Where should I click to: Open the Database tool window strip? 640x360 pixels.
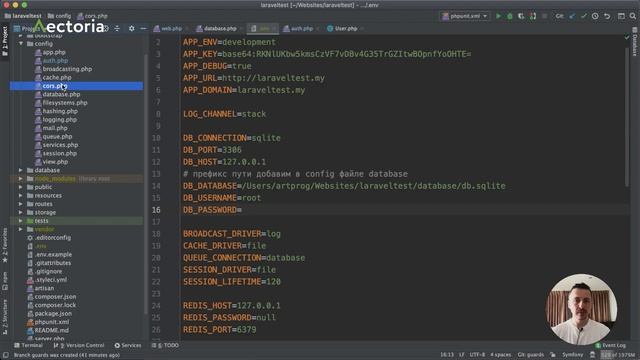635,42
